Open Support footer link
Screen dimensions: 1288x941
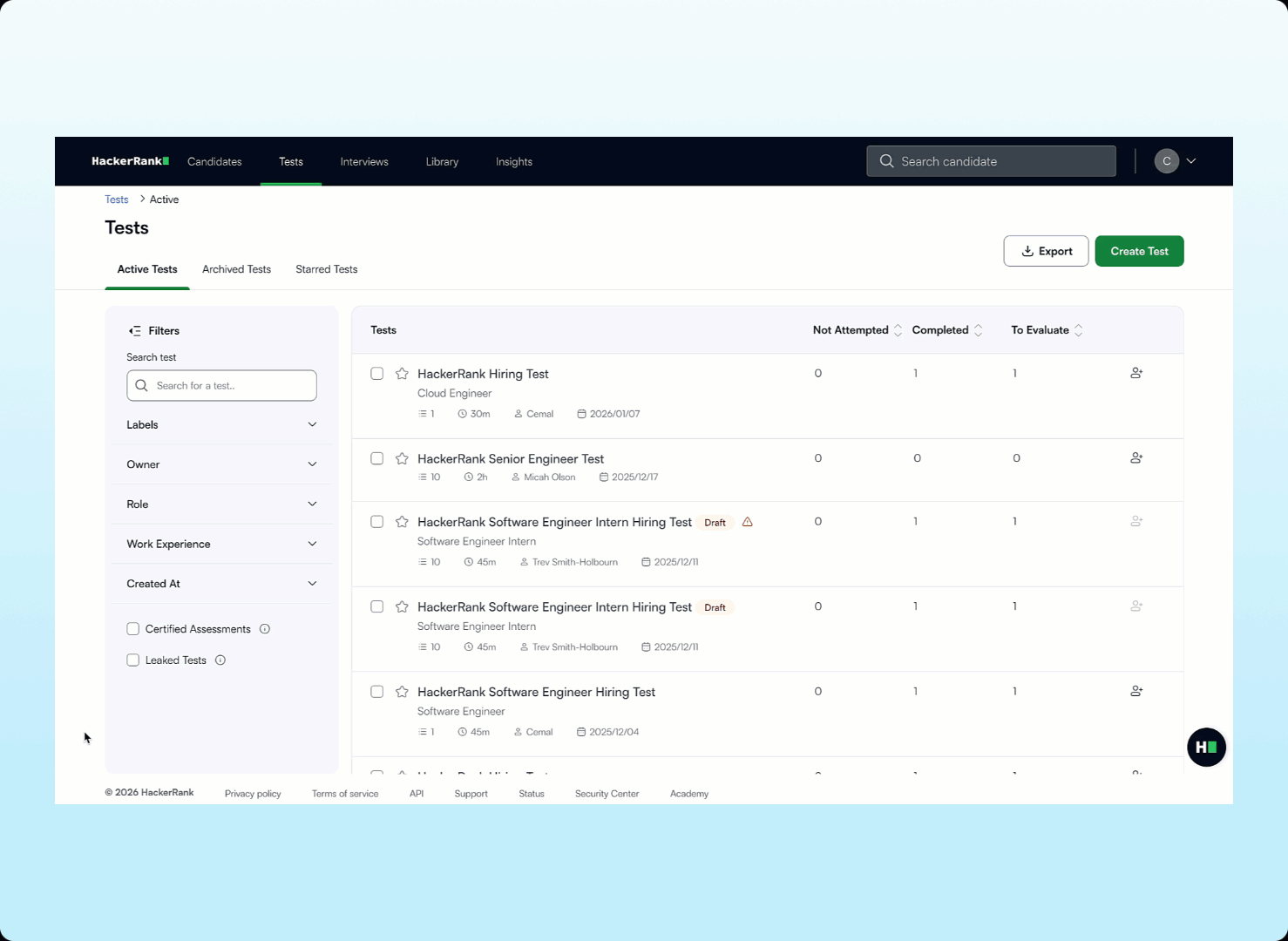(471, 794)
